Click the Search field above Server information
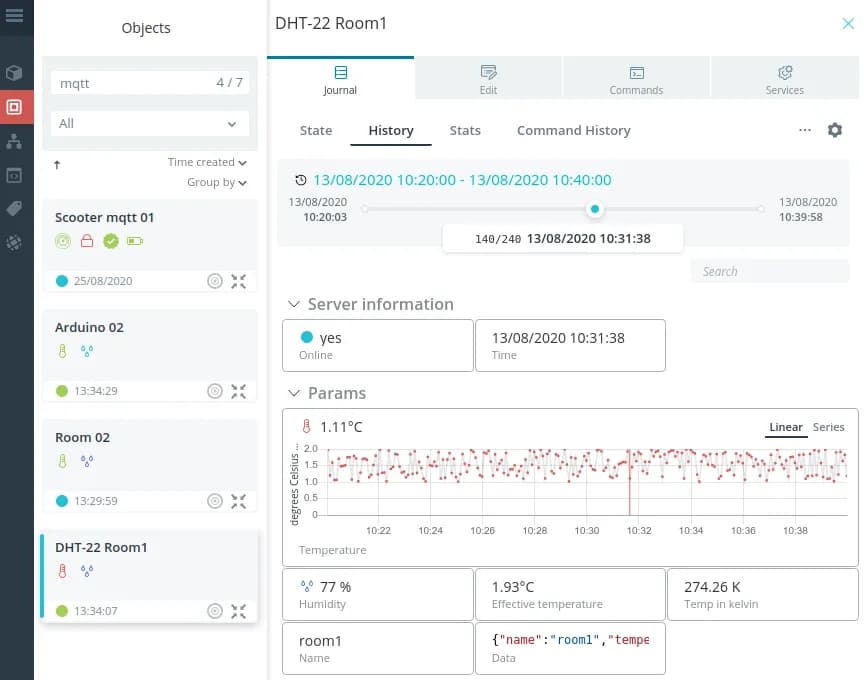Image resolution: width=864 pixels, height=680 pixels. point(768,271)
